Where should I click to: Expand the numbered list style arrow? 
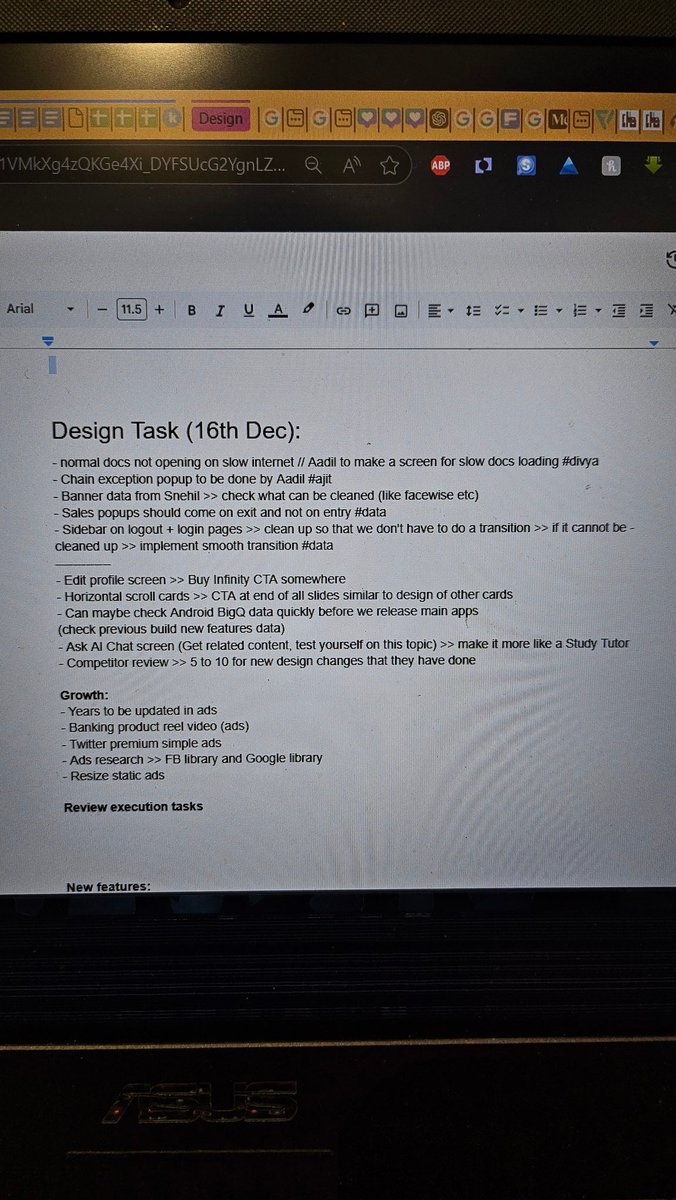point(598,311)
